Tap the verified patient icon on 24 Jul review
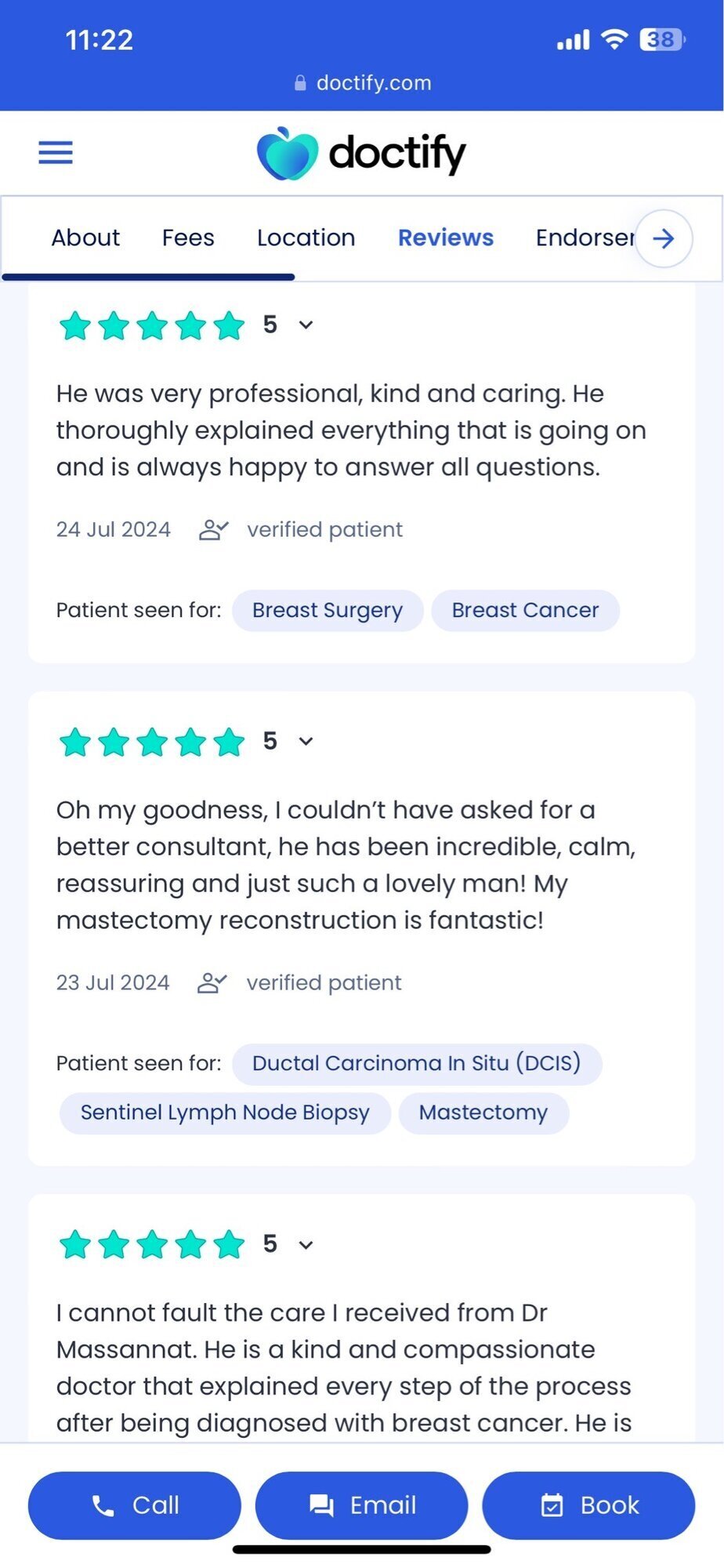The height and width of the screenshot is (1568, 724). pyautogui.click(x=213, y=530)
